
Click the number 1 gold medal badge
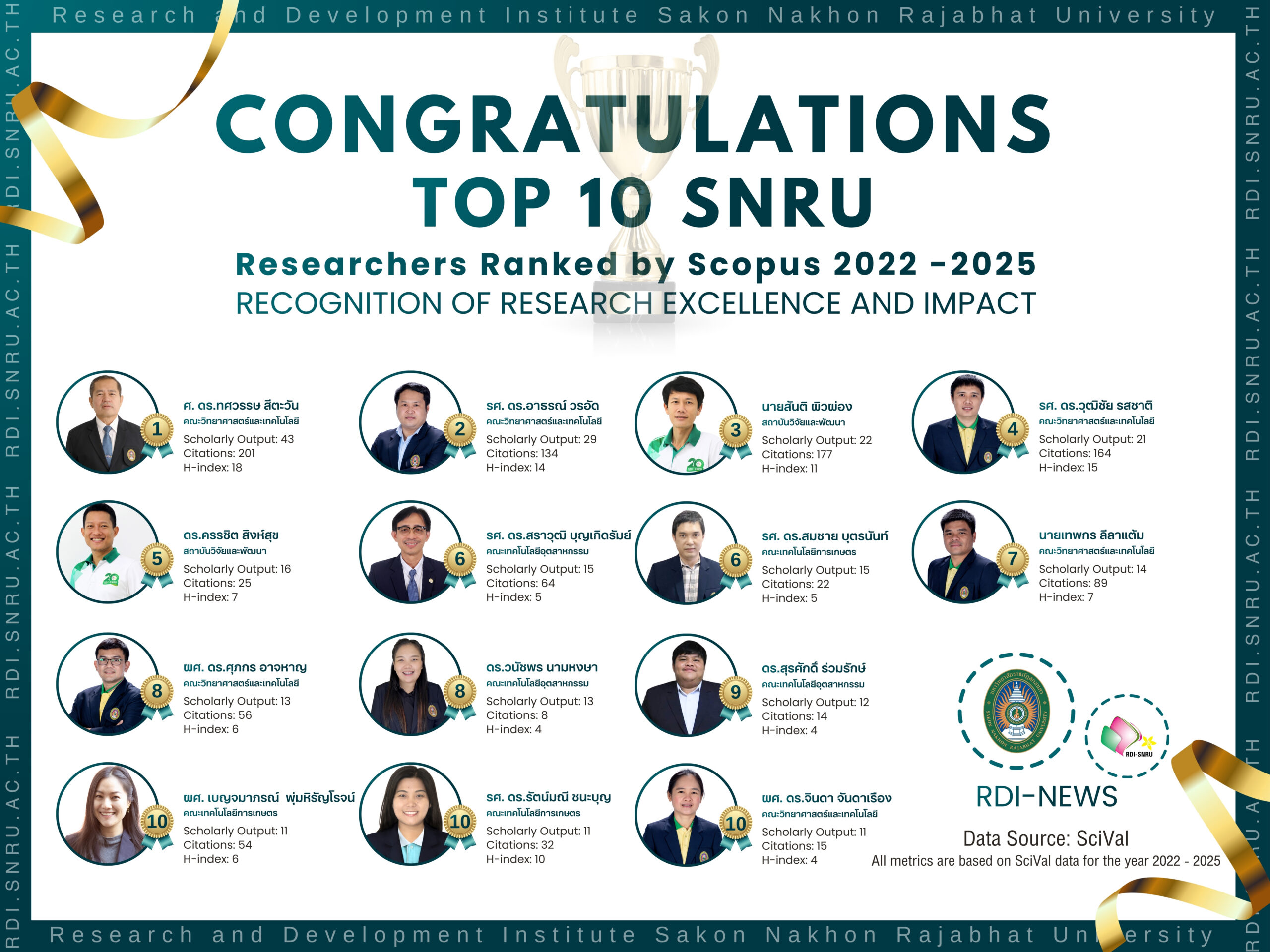(x=157, y=430)
